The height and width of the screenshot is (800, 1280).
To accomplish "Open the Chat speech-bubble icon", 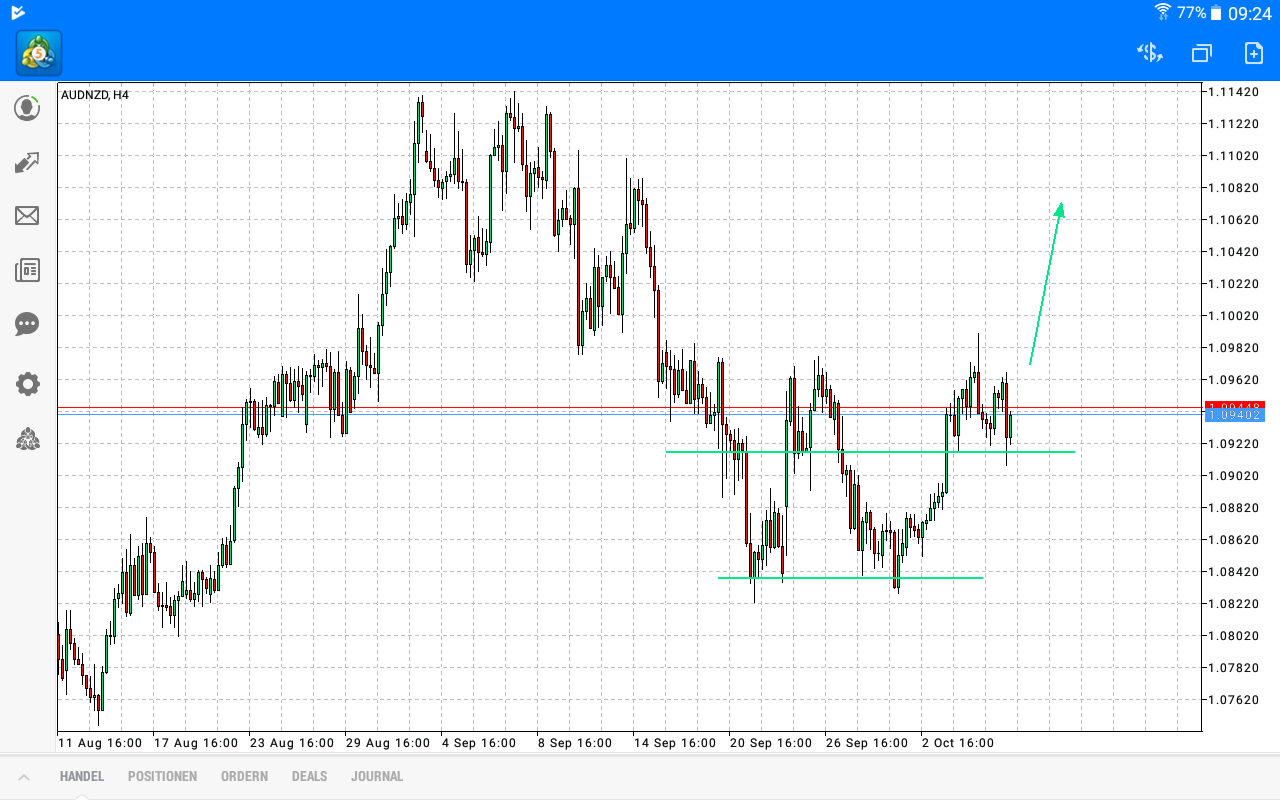I will pos(27,324).
